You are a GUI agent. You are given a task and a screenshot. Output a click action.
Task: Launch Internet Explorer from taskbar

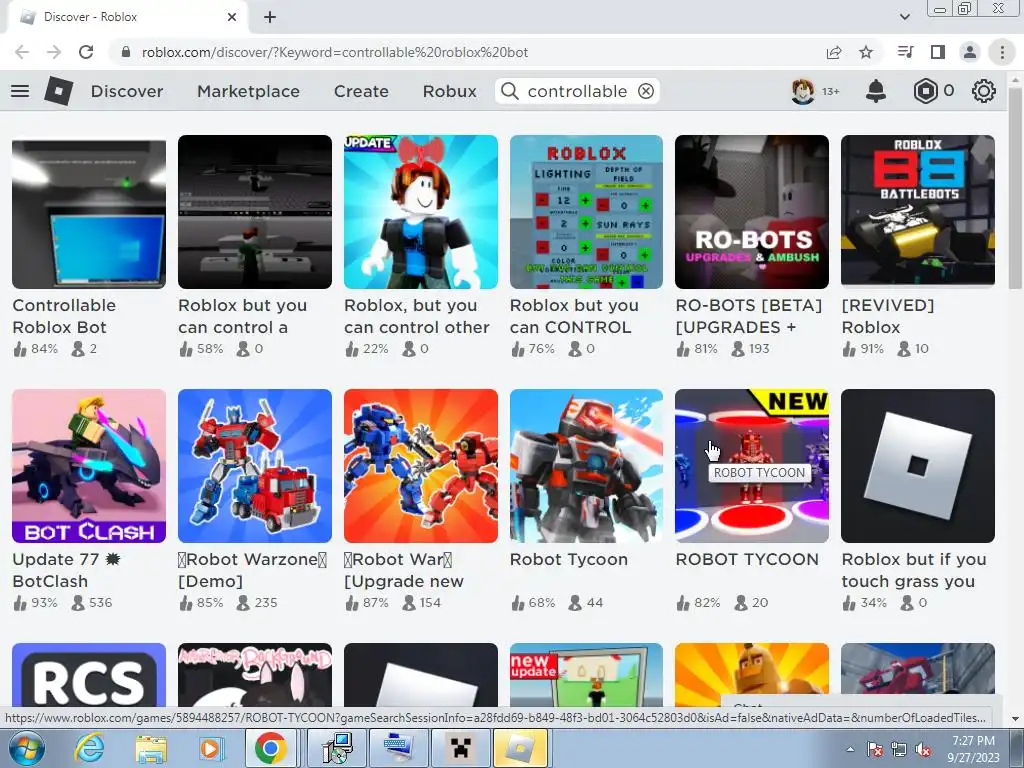tap(89, 748)
